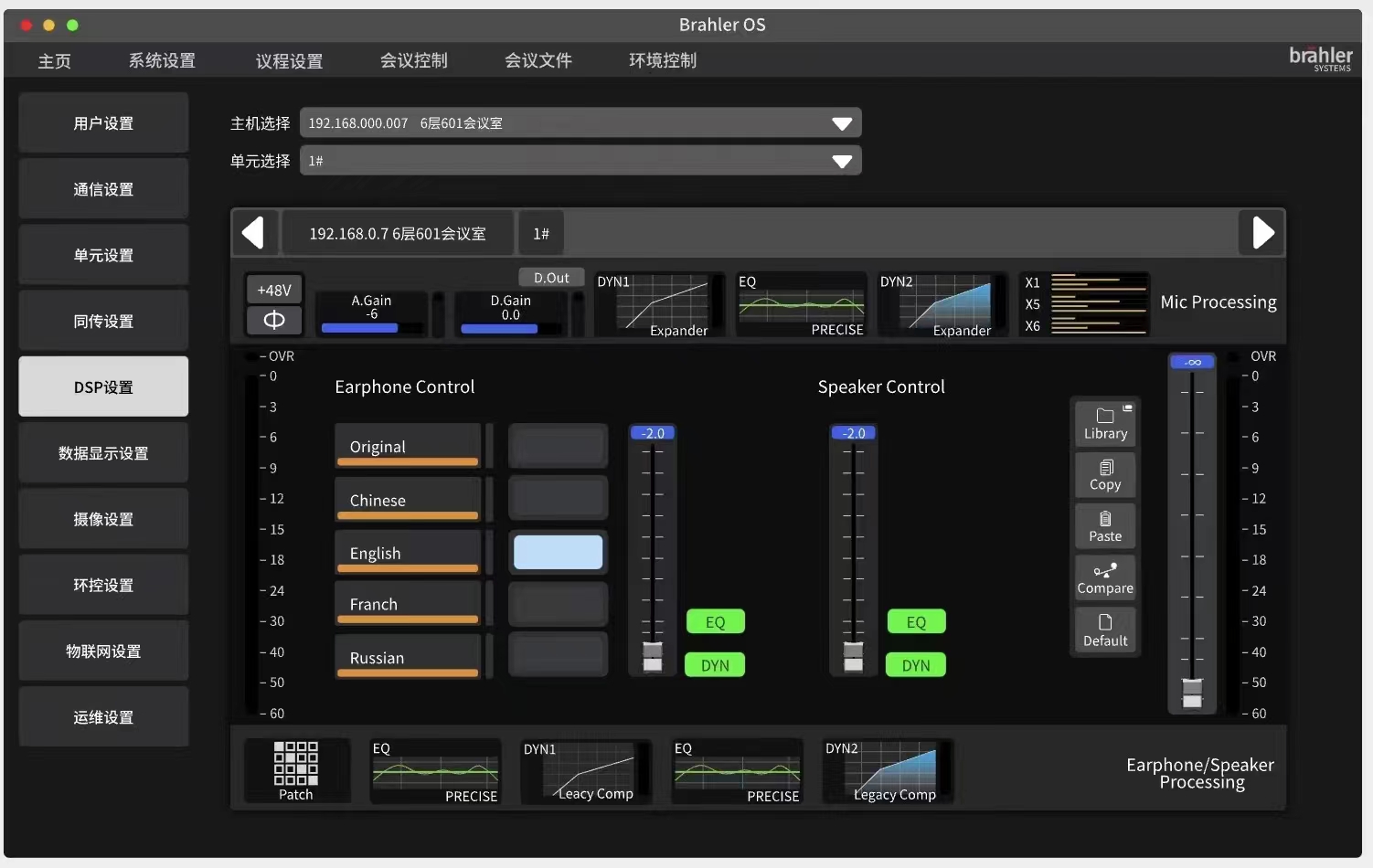1373x868 pixels.
Task: Click the D.Gain level bar
Action: coord(510,328)
